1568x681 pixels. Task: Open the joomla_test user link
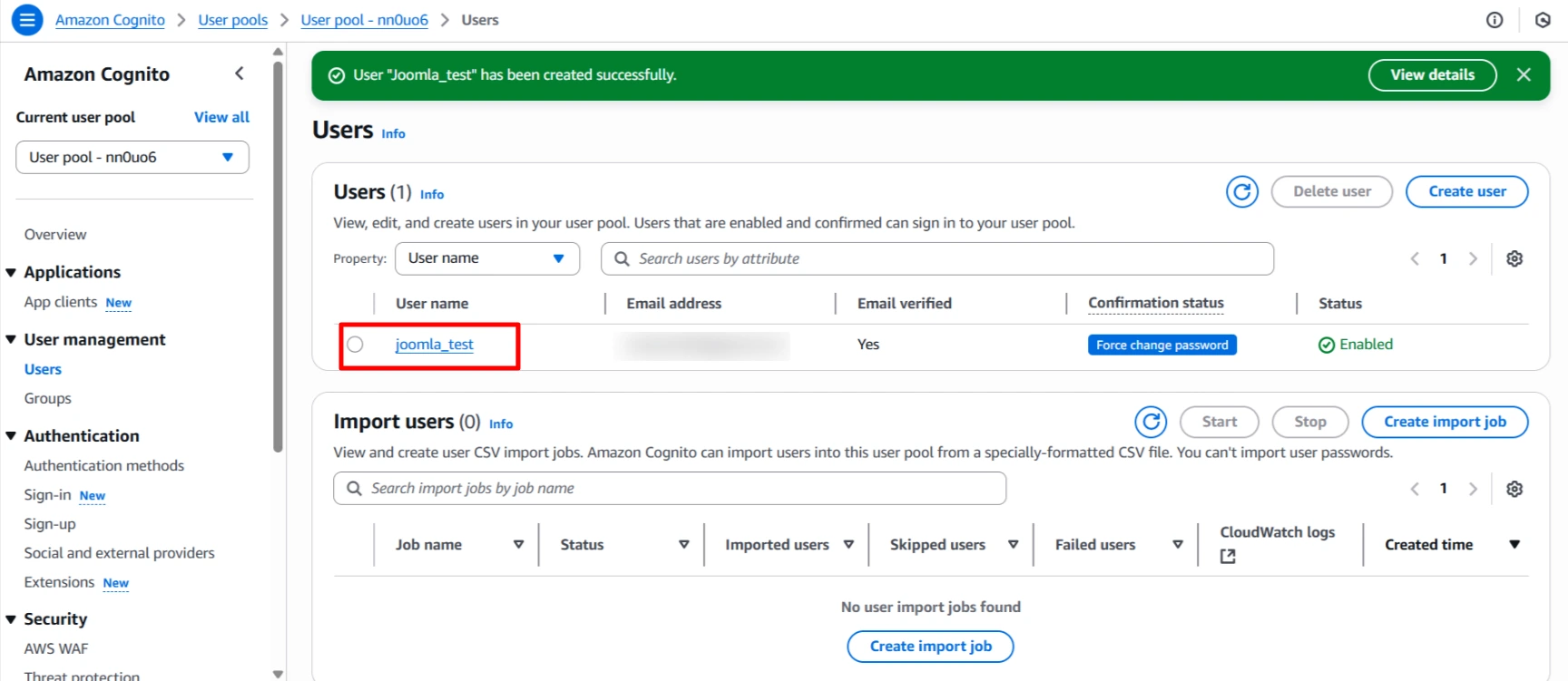(x=434, y=345)
